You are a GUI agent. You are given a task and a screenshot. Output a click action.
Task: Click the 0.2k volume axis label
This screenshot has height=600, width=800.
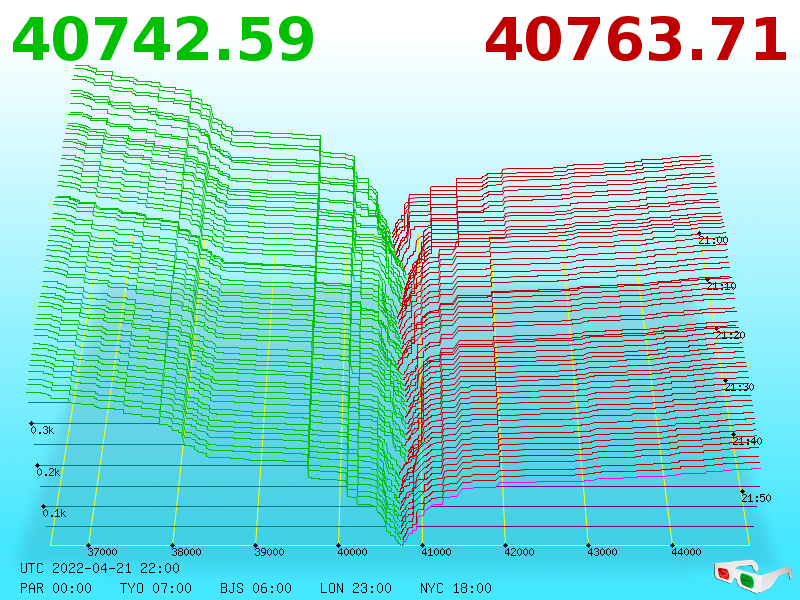pyautogui.click(x=48, y=472)
